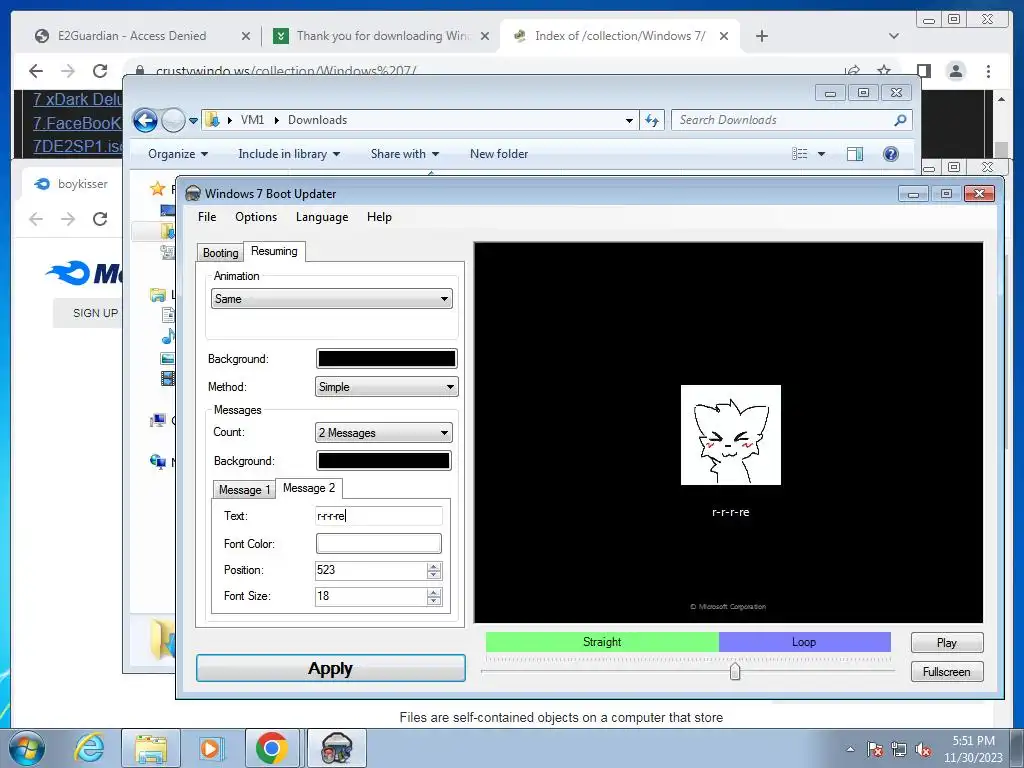Open the Windows Start orb
The height and width of the screenshot is (768, 1024).
26,748
